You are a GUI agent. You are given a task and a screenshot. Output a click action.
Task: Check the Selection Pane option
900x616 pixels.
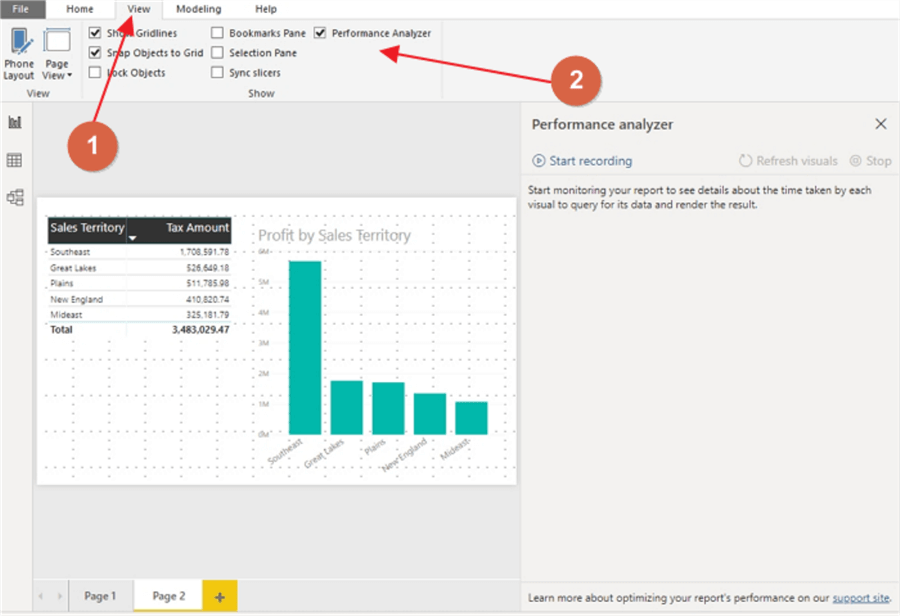[217, 53]
